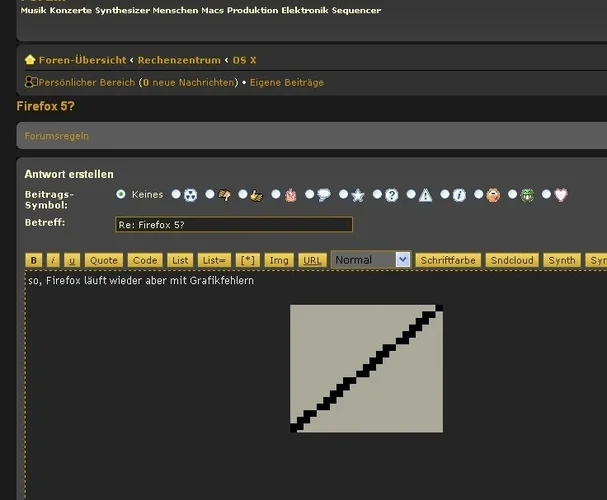Apply underline with the u button

click(72, 260)
